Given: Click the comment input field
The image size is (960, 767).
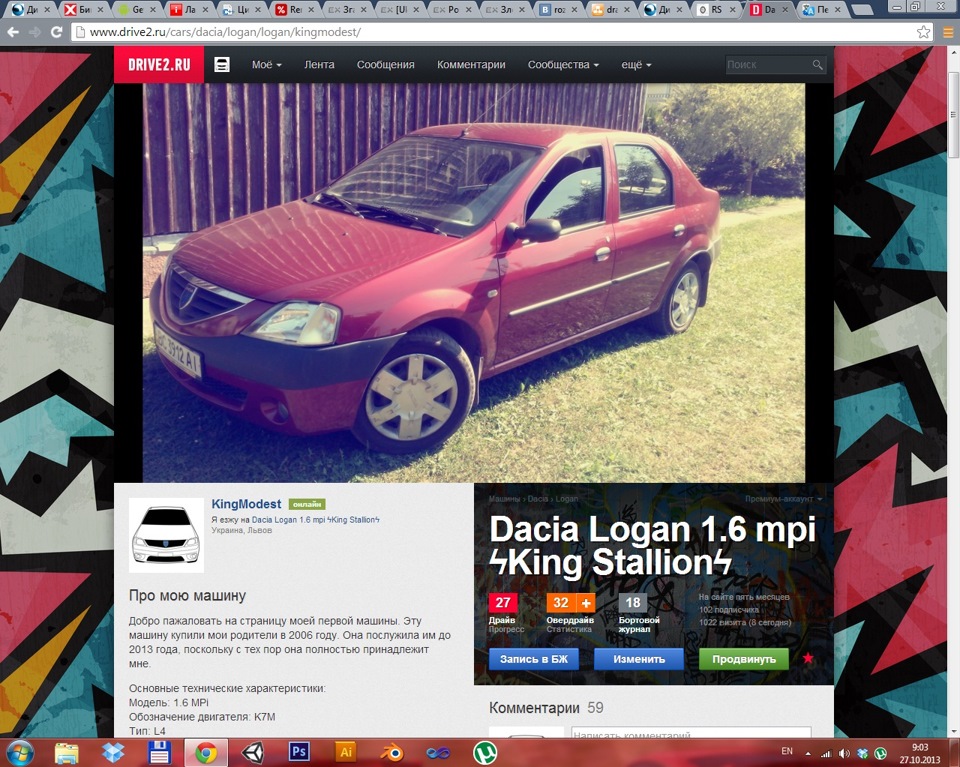Looking at the screenshot, I should tap(691, 732).
